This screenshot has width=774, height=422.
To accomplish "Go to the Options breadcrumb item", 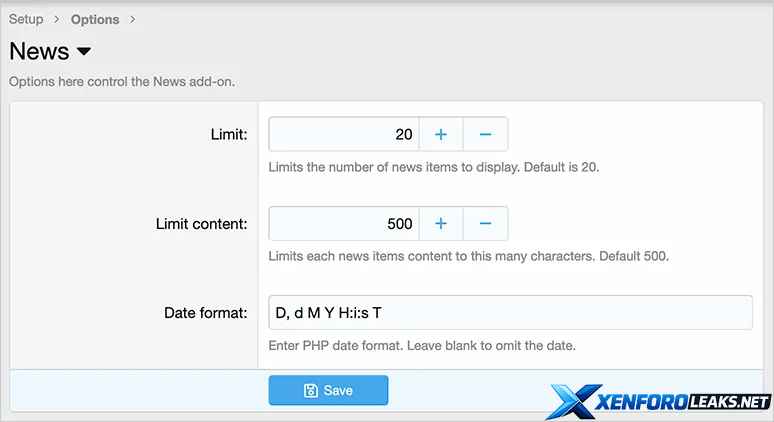I will (x=95, y=19).
